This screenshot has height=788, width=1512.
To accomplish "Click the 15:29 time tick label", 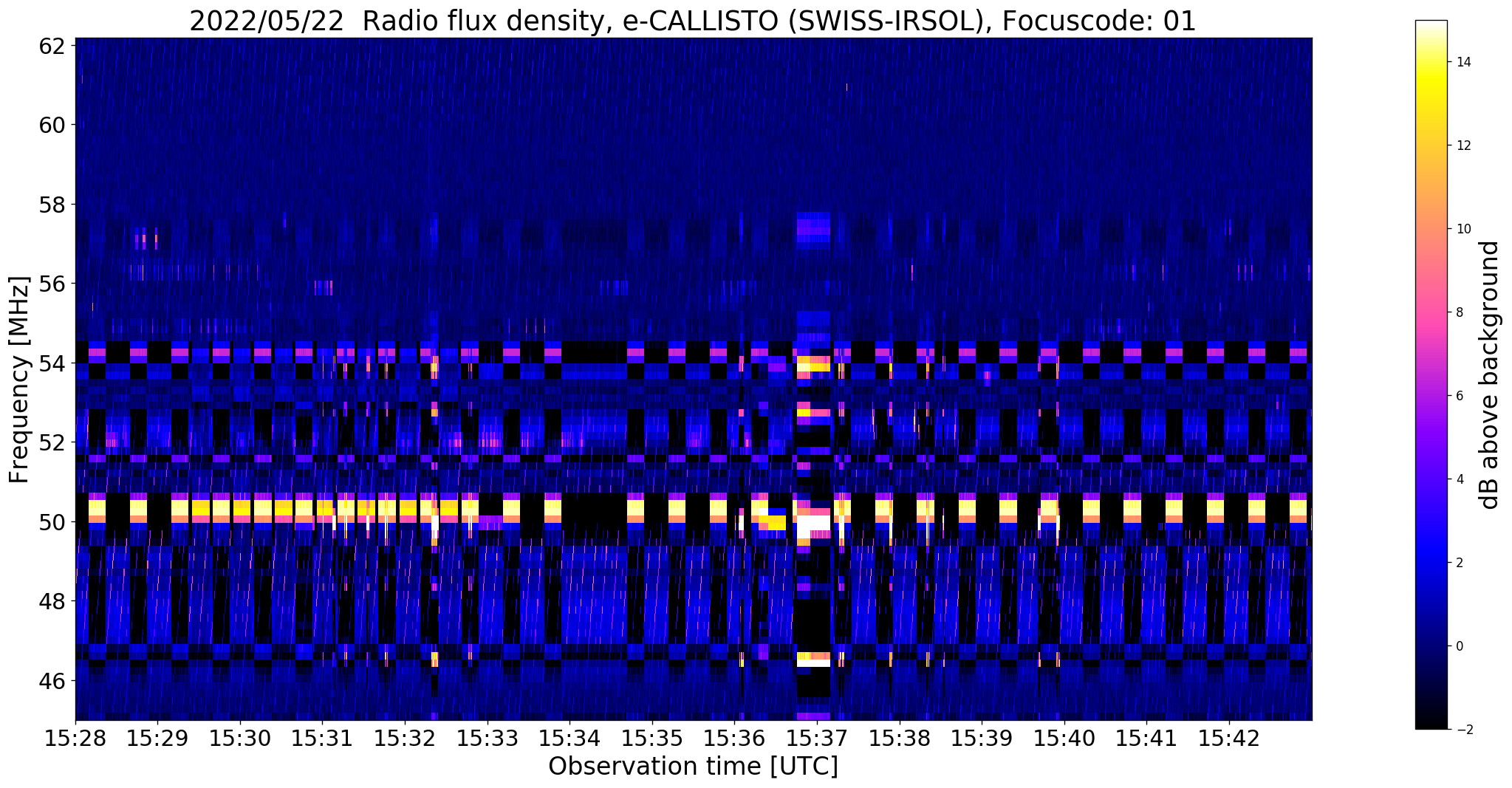I will click(x=157, y=739).
